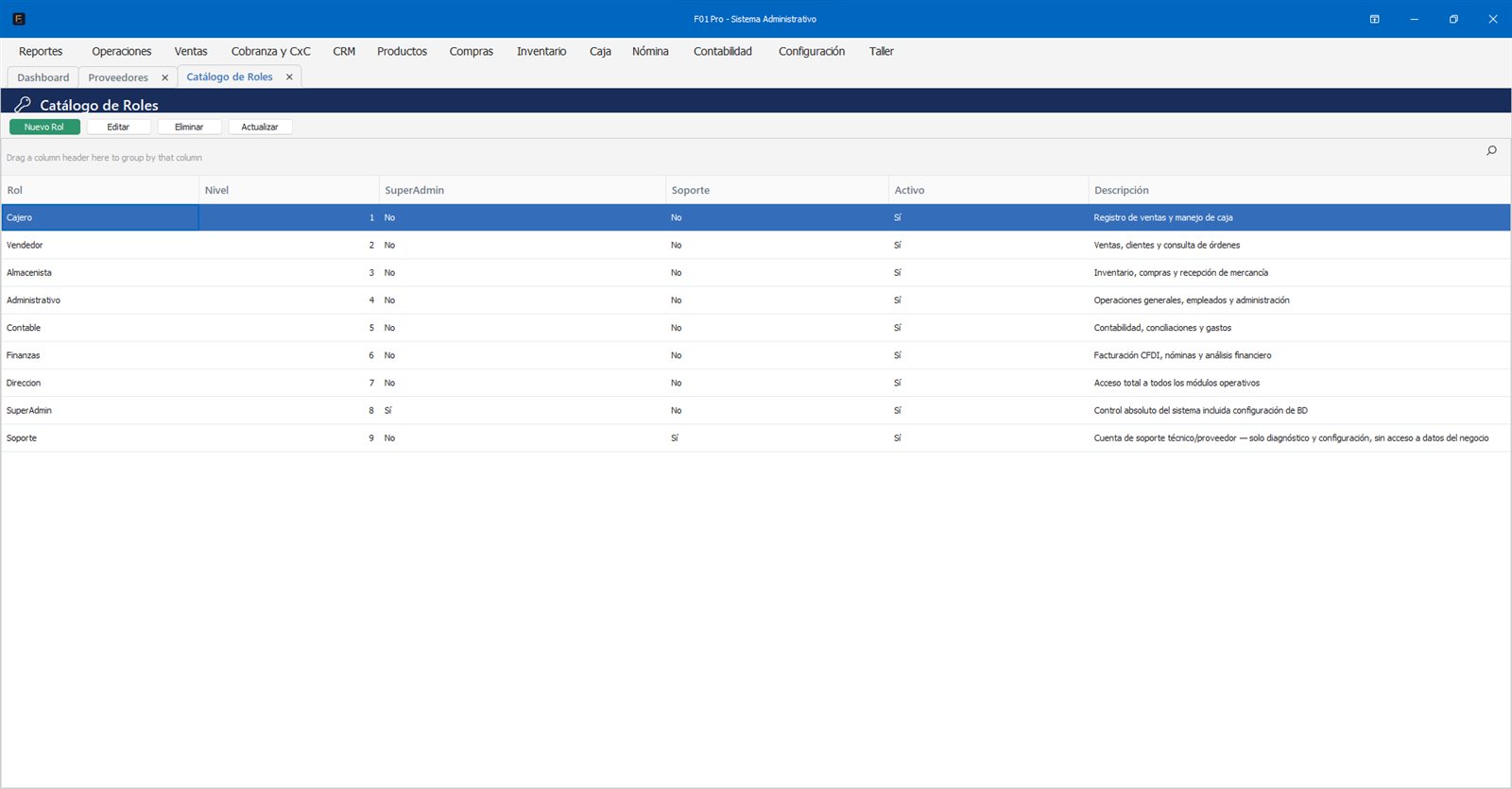
Task: Select the Direccion role row
Action: click(x=756, y=383)
